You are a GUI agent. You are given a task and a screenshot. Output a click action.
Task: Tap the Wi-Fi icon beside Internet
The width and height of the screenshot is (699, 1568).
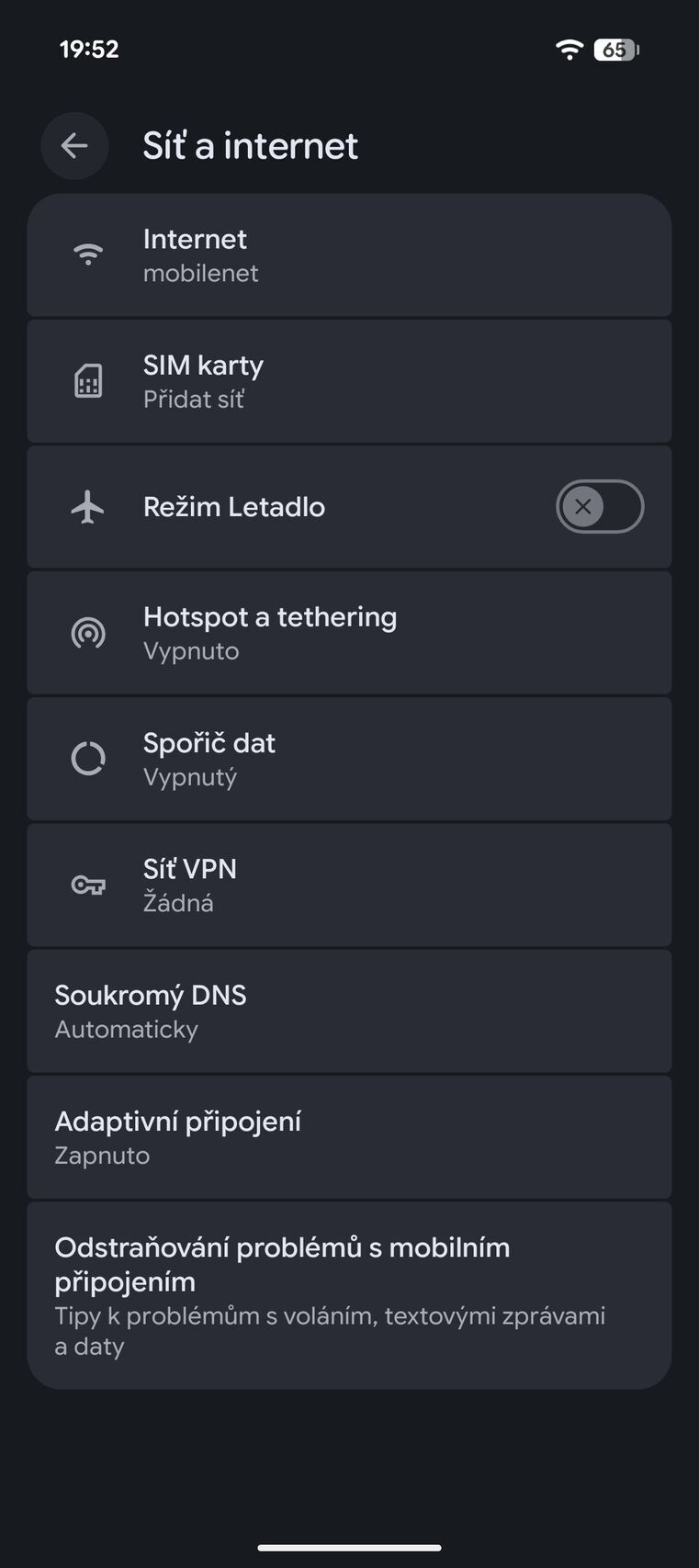[x=88, y=254]
